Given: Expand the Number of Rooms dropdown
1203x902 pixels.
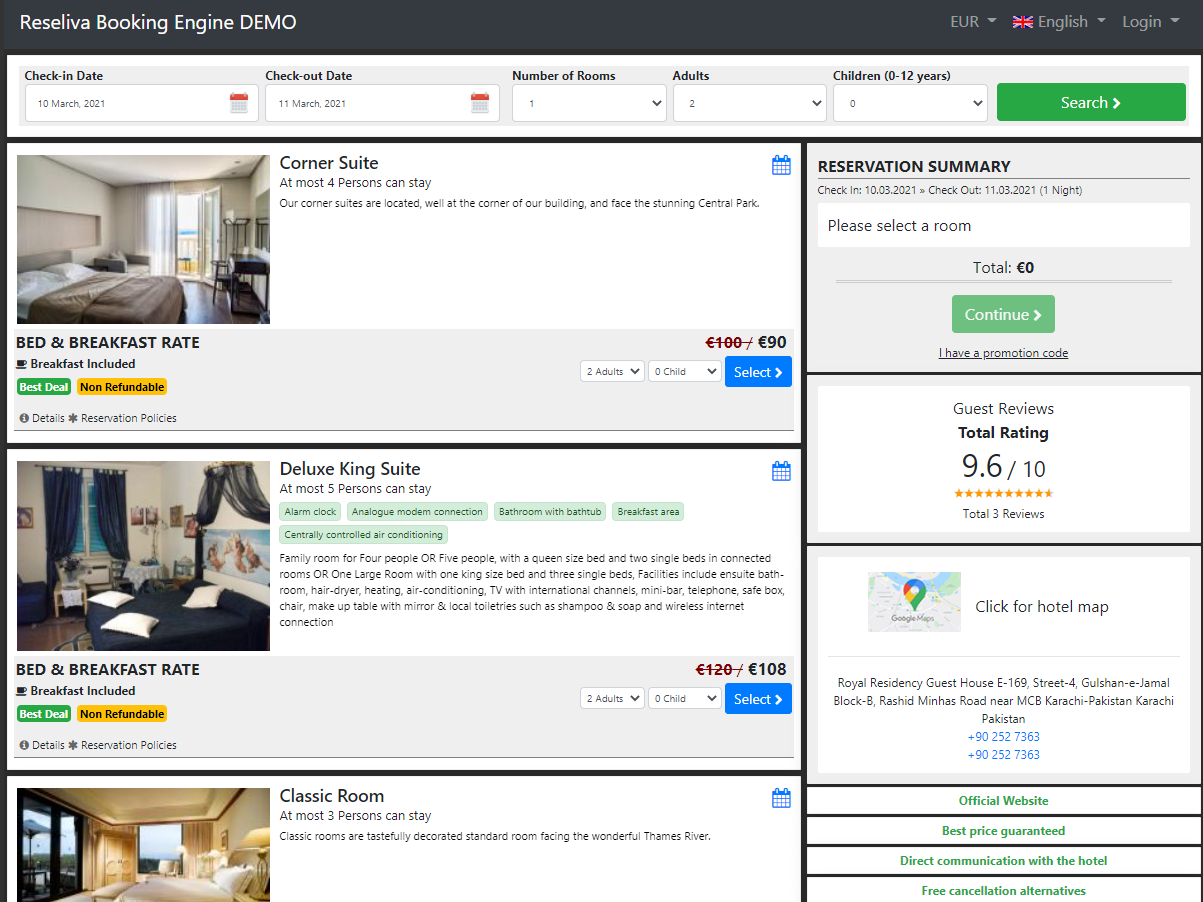Looking at the screenshot, I should pyautogui.click(x=589, y=103).
